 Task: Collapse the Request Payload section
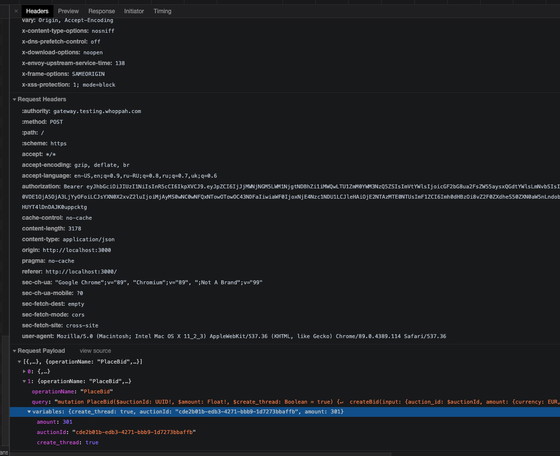(15, 351)
